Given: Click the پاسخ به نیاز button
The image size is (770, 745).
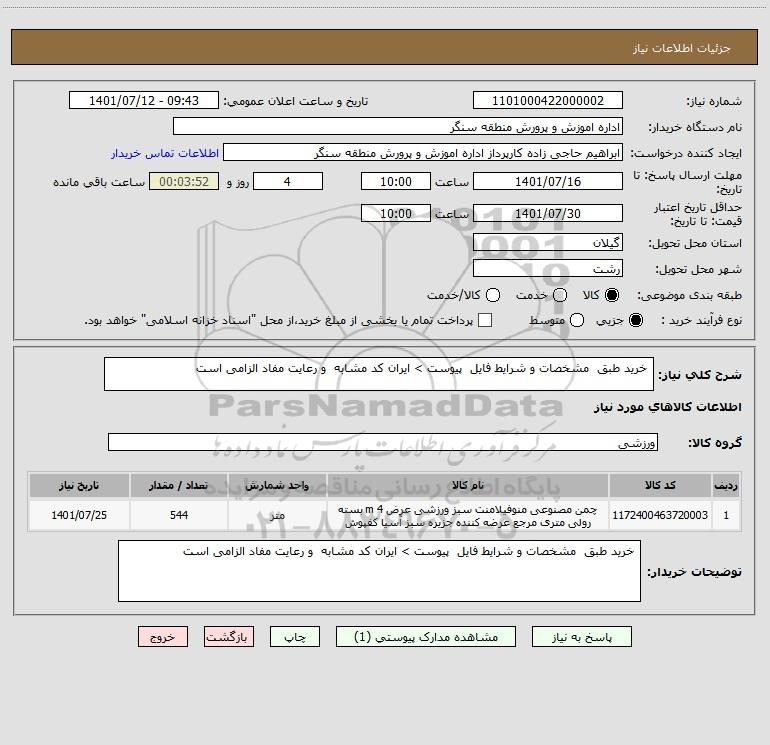Looking at the screenshot, I should (x=582, y=637).
